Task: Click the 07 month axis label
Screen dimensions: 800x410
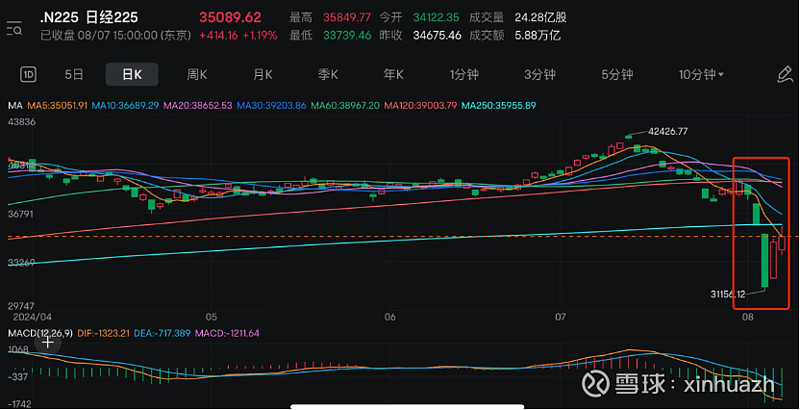Action: pos(561,317)
